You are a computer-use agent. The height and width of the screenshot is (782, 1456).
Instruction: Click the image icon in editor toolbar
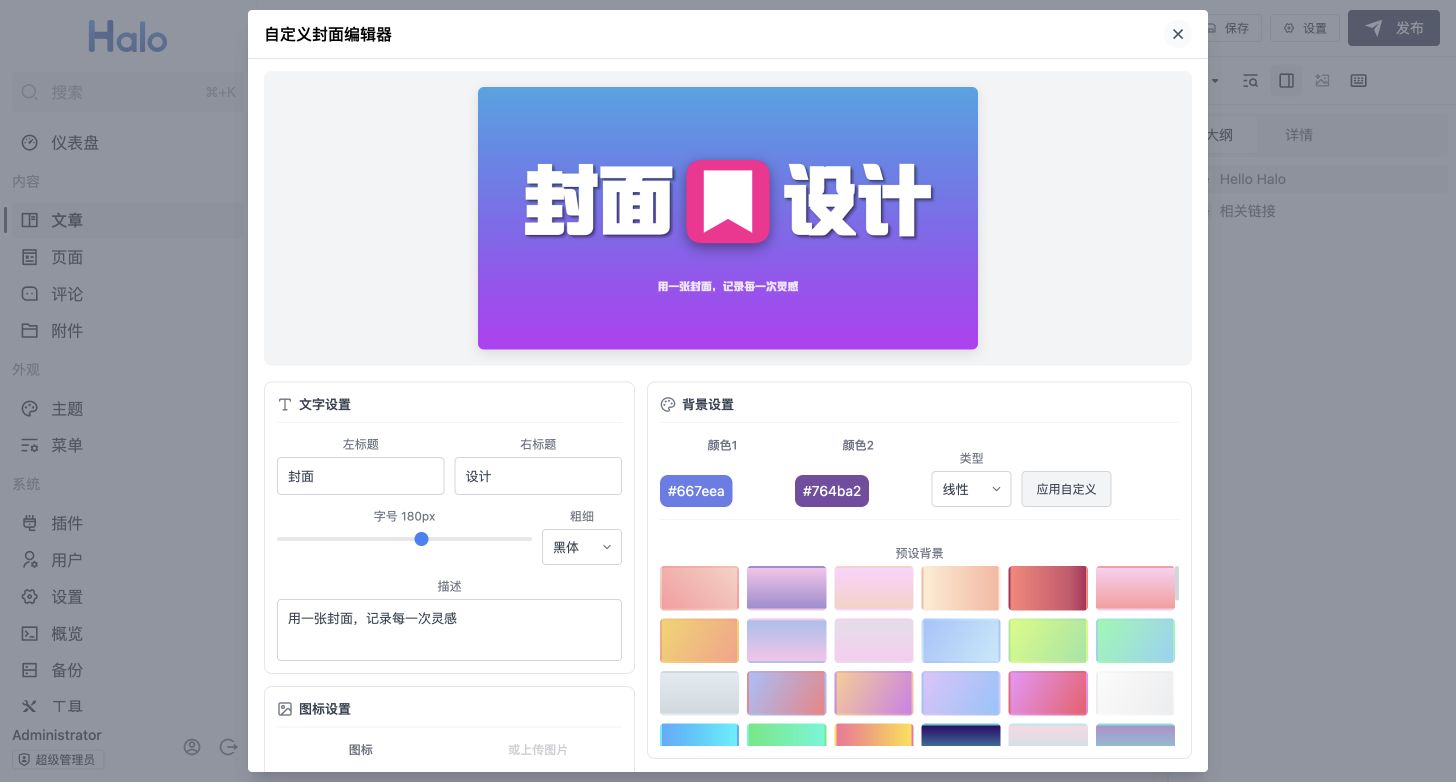tap(1322, 81)
